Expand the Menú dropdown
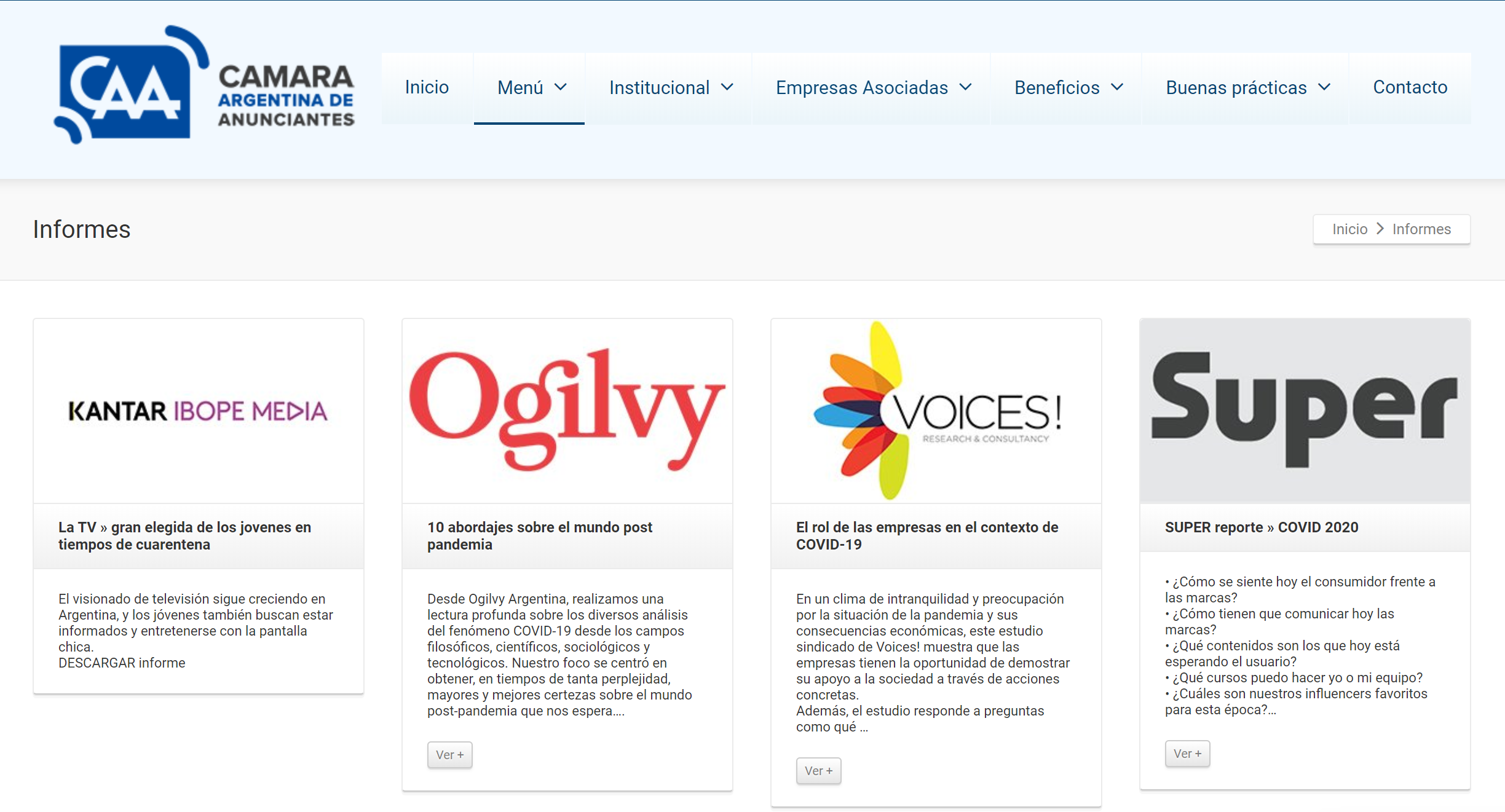The height and width of the screenshot is (812, 1505). [x=529, y=88]
